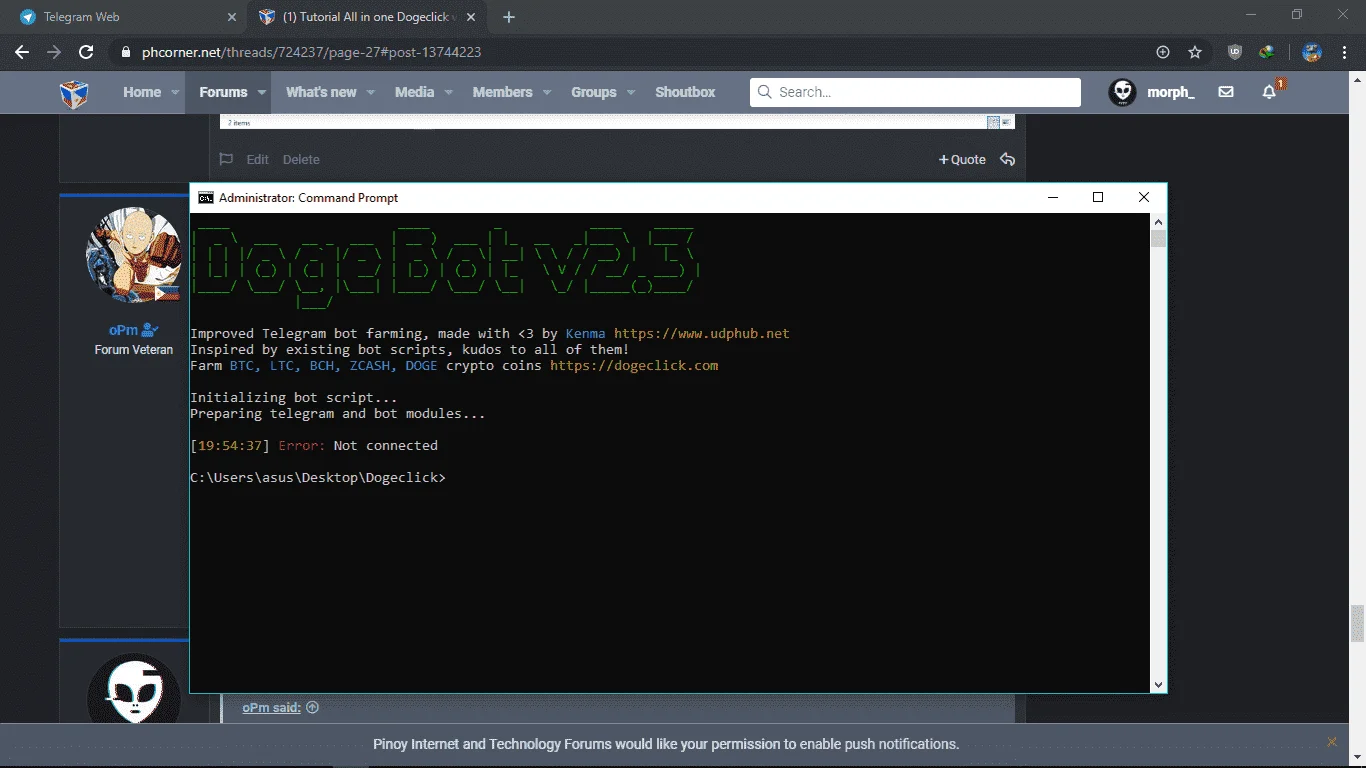The width and height of the screenshot is (1366, 768).
Task: Close the Telegram Web tab
Action: (232, 17)
